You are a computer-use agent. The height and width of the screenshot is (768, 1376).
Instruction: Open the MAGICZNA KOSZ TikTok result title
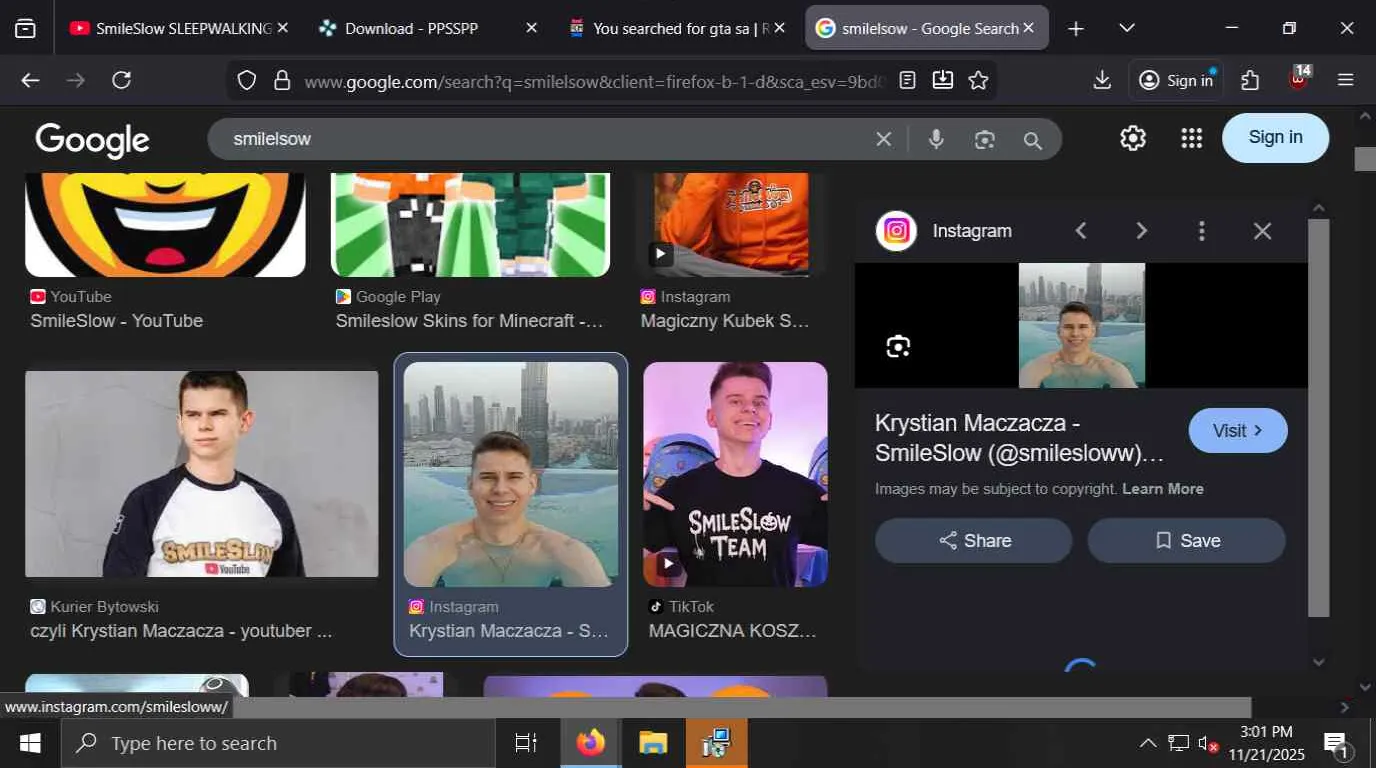(733, 631)
